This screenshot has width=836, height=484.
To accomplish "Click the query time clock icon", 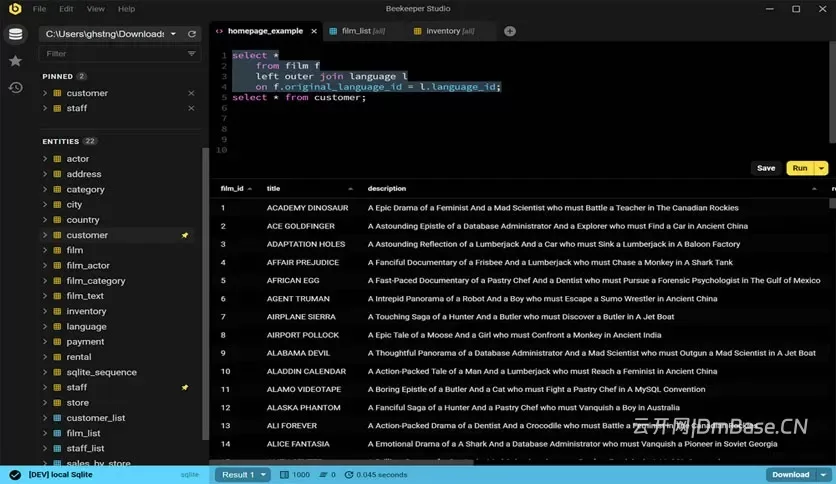I will pyautogui.click(x=349, y=474).
